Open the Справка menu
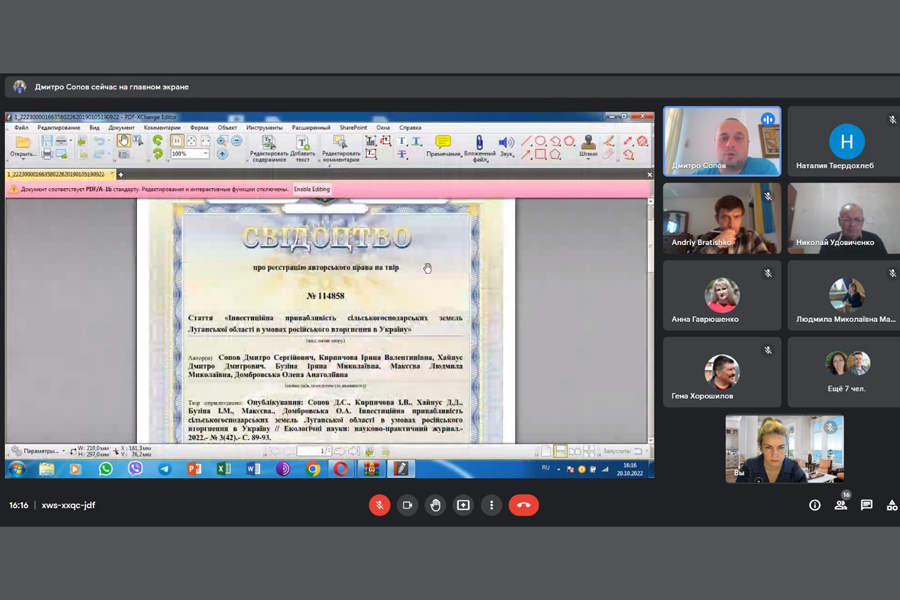The width and height of the screenshot is (900, 600). [410, 127]
